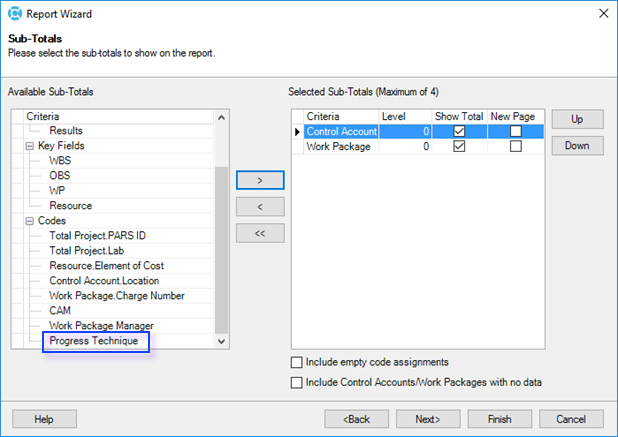This screenshot has height=437, width=618.
Task: Enable New Page for Control Account
Action: click(x=515, y=131)
